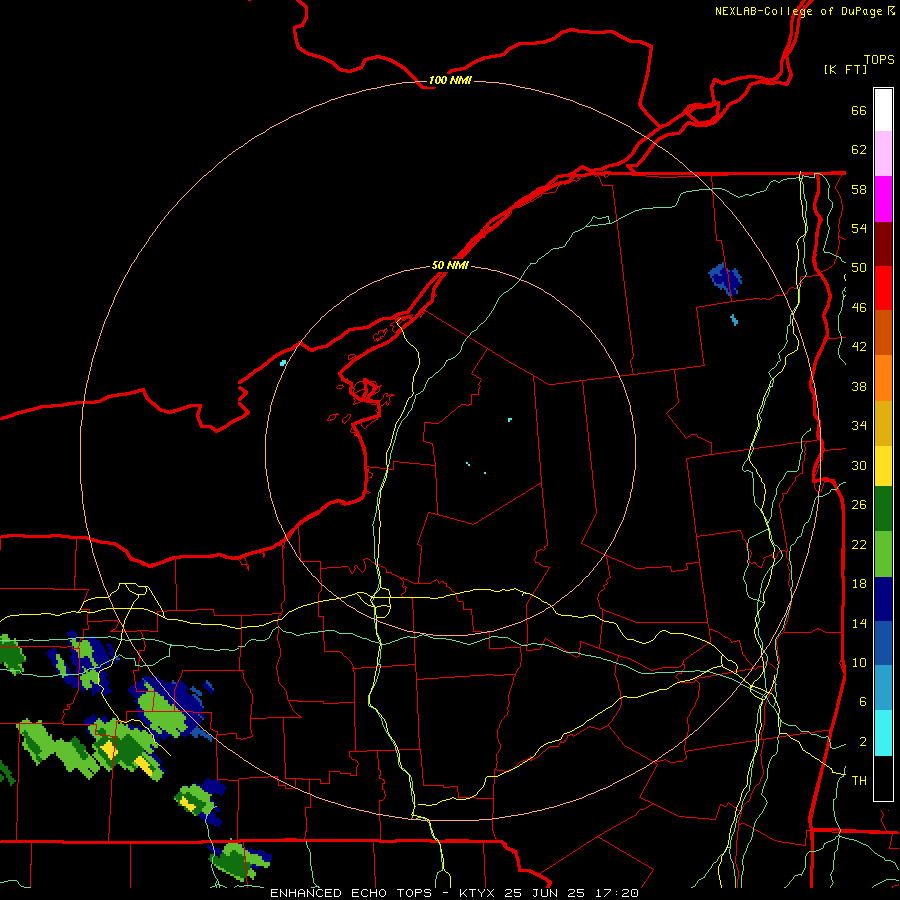Click the dark orange 46 kft legend color
The width and height of the screenshot is (900, 900).
point(883,332)
